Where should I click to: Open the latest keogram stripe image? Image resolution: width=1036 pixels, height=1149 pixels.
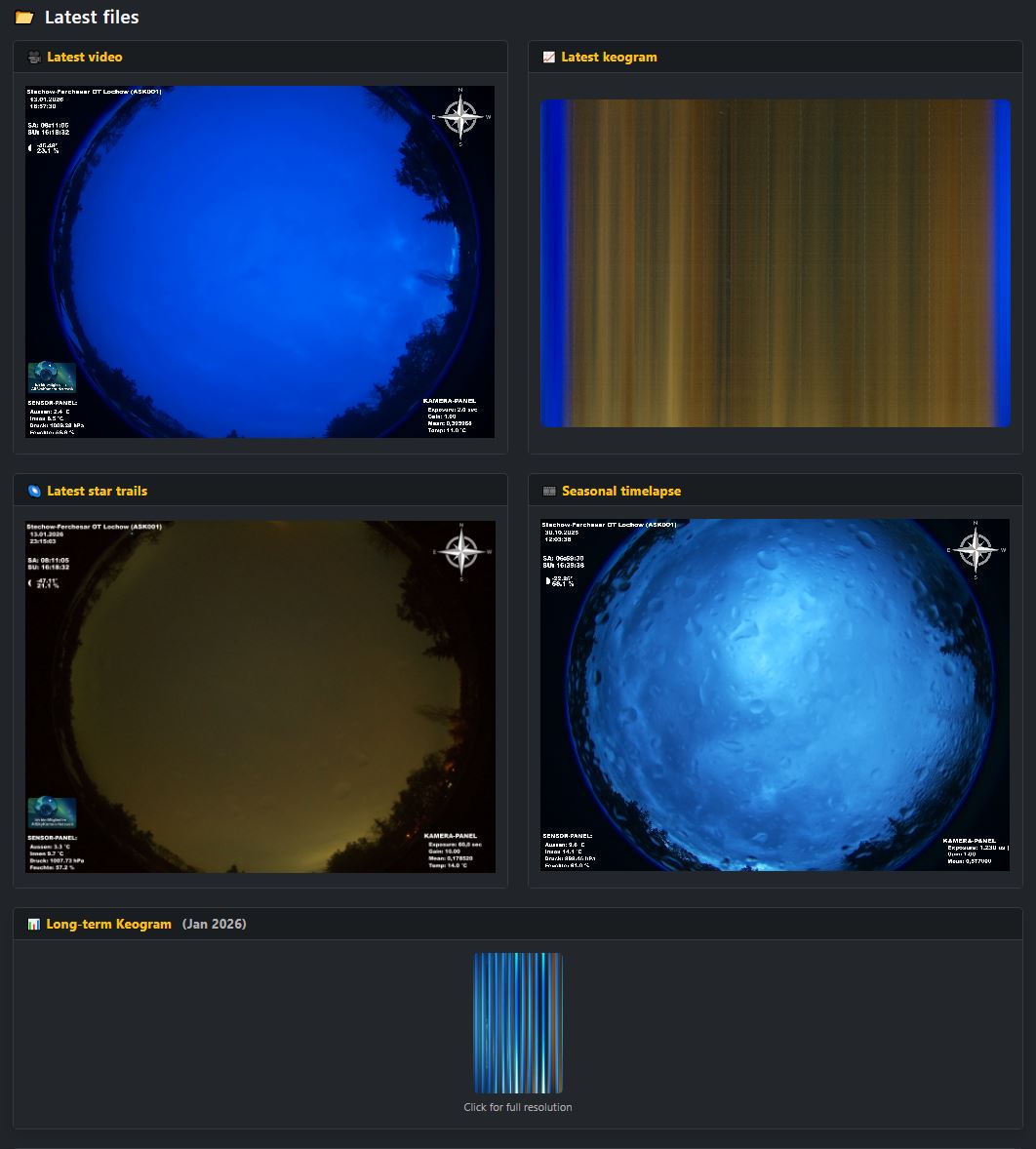[775, 261]
